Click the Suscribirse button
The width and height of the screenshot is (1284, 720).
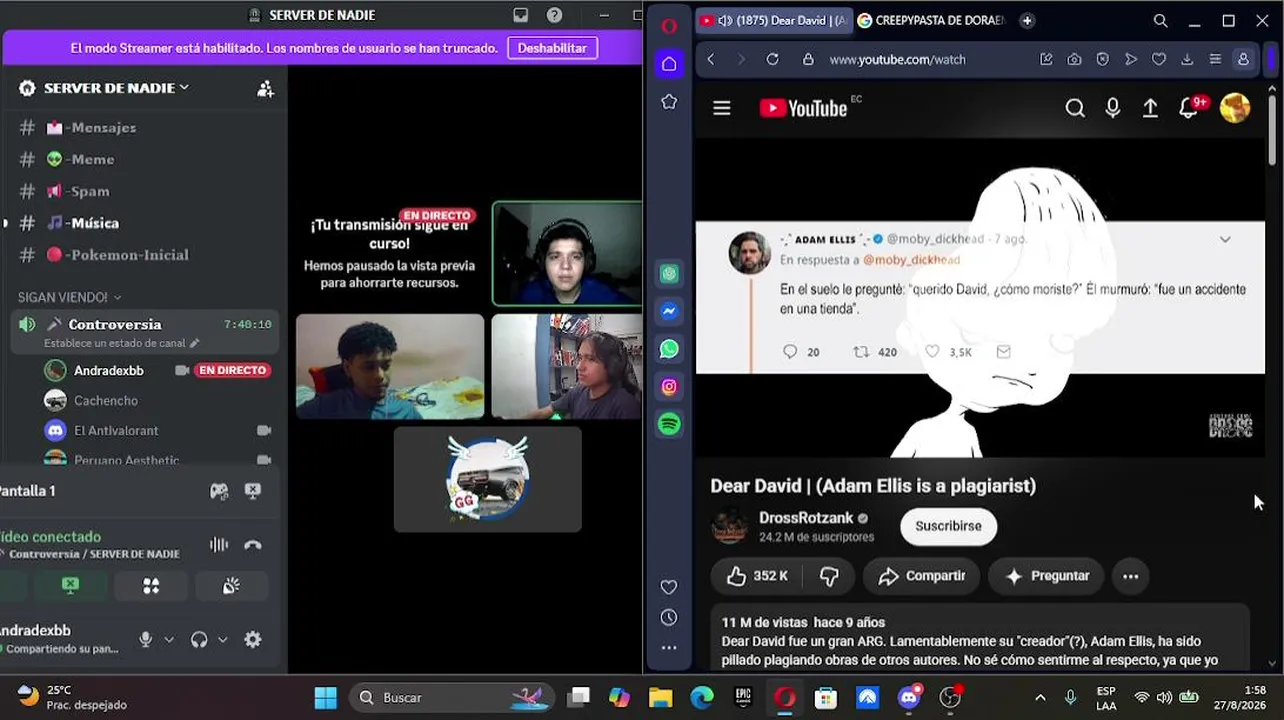point(948,526)
